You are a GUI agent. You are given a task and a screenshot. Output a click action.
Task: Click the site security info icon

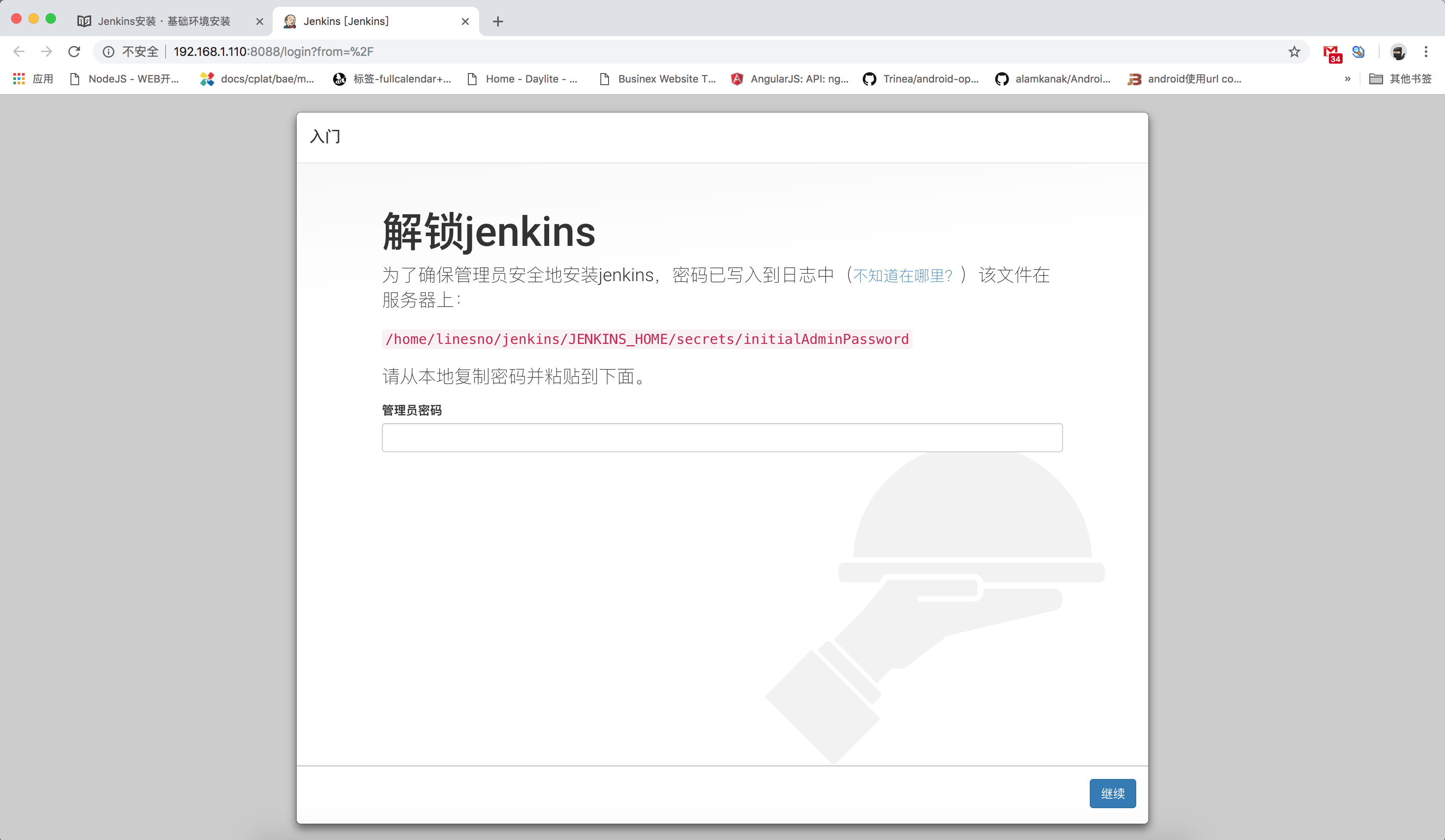coord(108,52)
